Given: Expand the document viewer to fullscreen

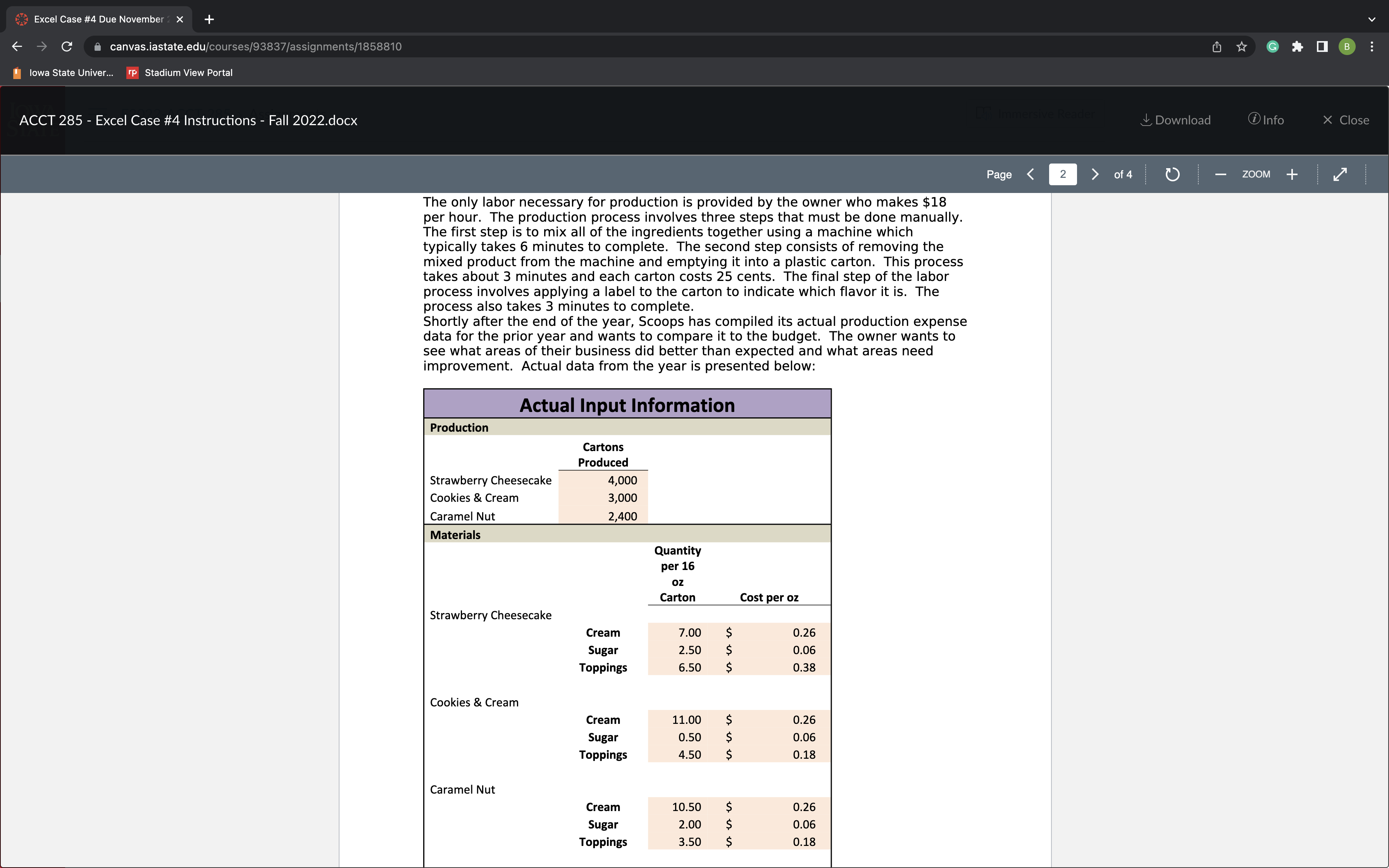Looking at the screenshot, I should [x=1340, y=174].
